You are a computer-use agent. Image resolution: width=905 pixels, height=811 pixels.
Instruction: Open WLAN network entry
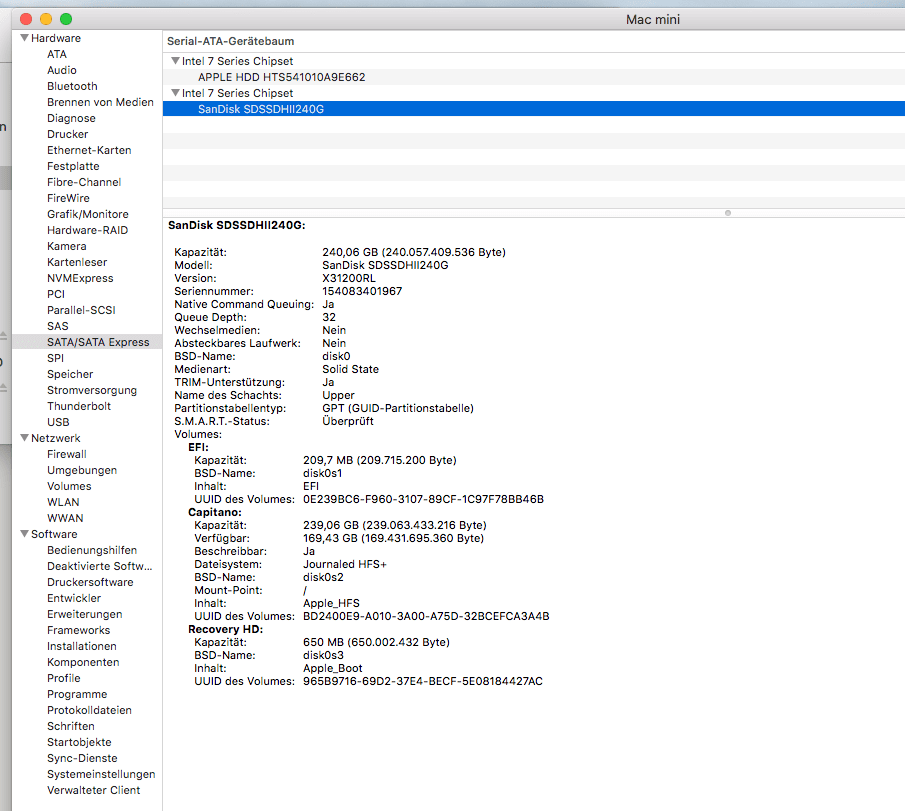[63, 502]
